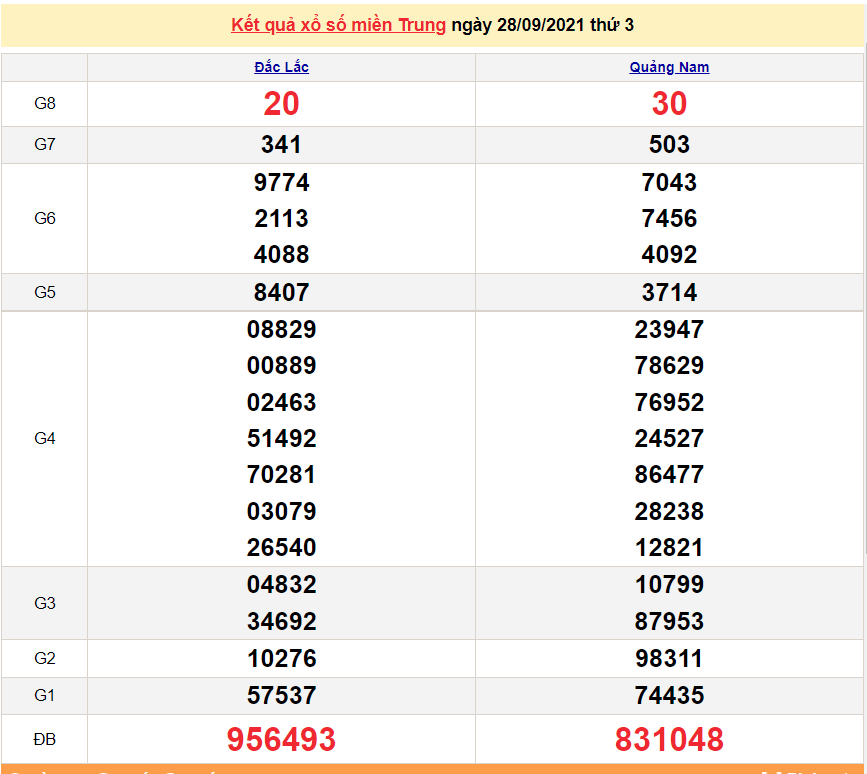
Task: Click G4 number 02463
Action: (x=281, y=402)
